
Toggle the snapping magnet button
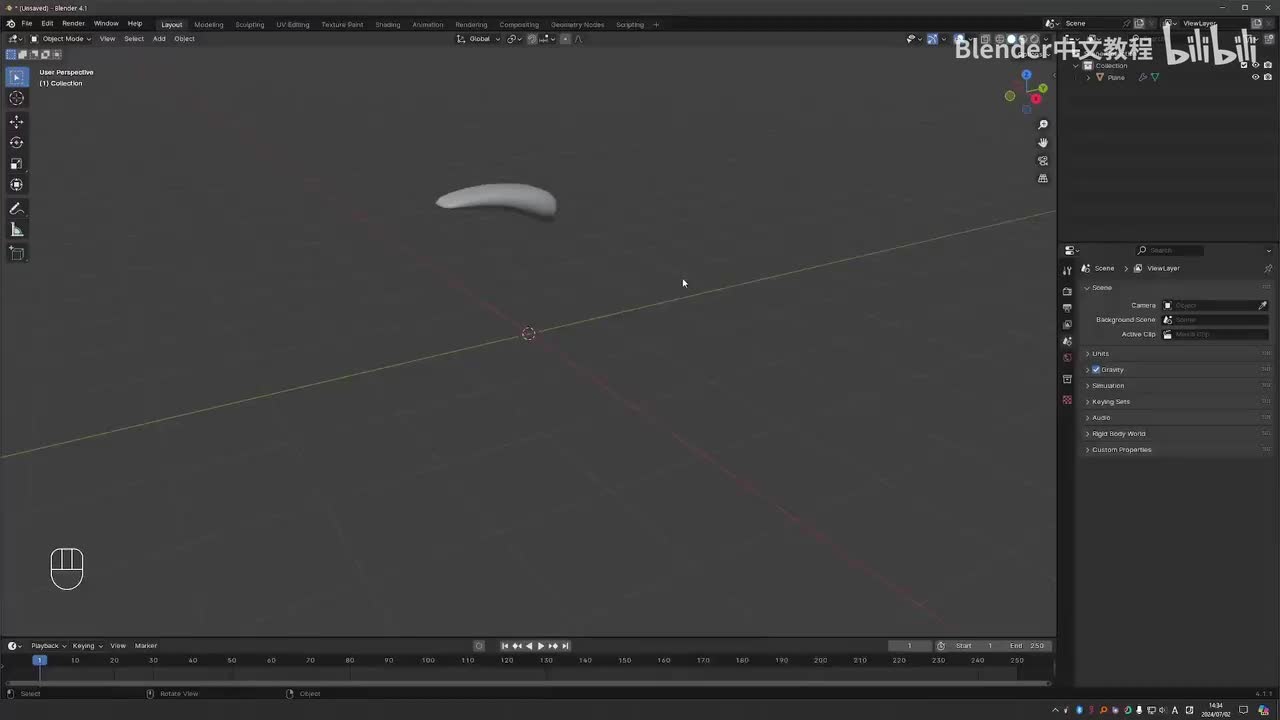pyautogui.click(x=532, y=39)
